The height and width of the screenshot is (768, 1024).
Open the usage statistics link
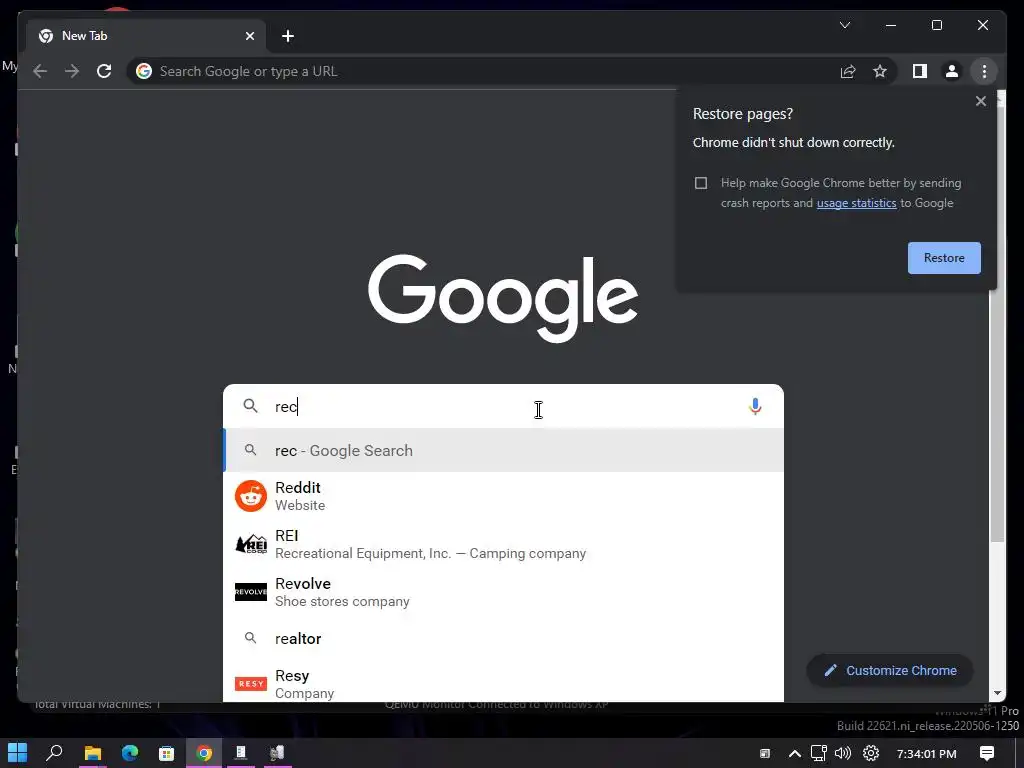(x=856, y=203)
